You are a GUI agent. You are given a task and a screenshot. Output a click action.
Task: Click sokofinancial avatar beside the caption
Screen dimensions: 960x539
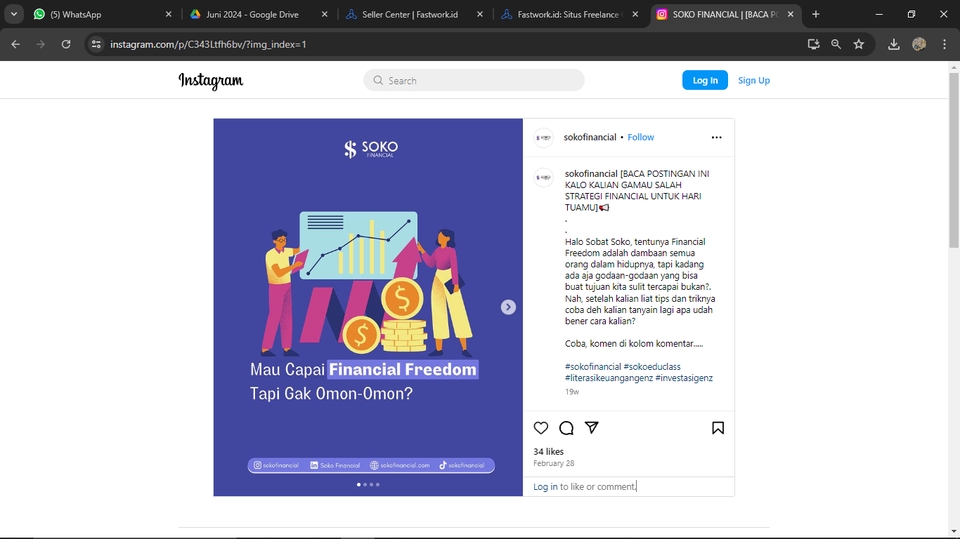pos(543,177)
